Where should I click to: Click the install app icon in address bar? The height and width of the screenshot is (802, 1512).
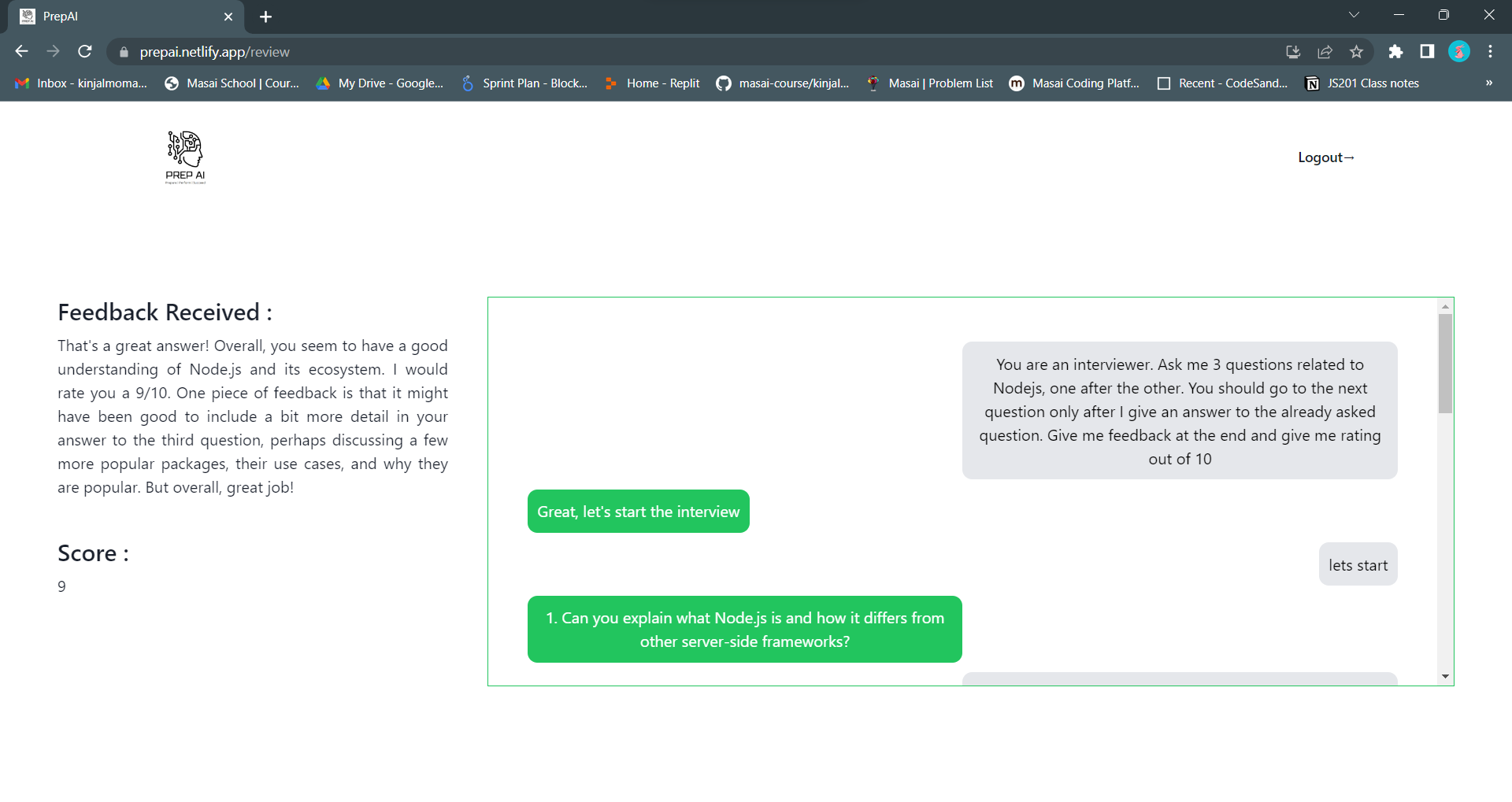tap(1292, 51)
